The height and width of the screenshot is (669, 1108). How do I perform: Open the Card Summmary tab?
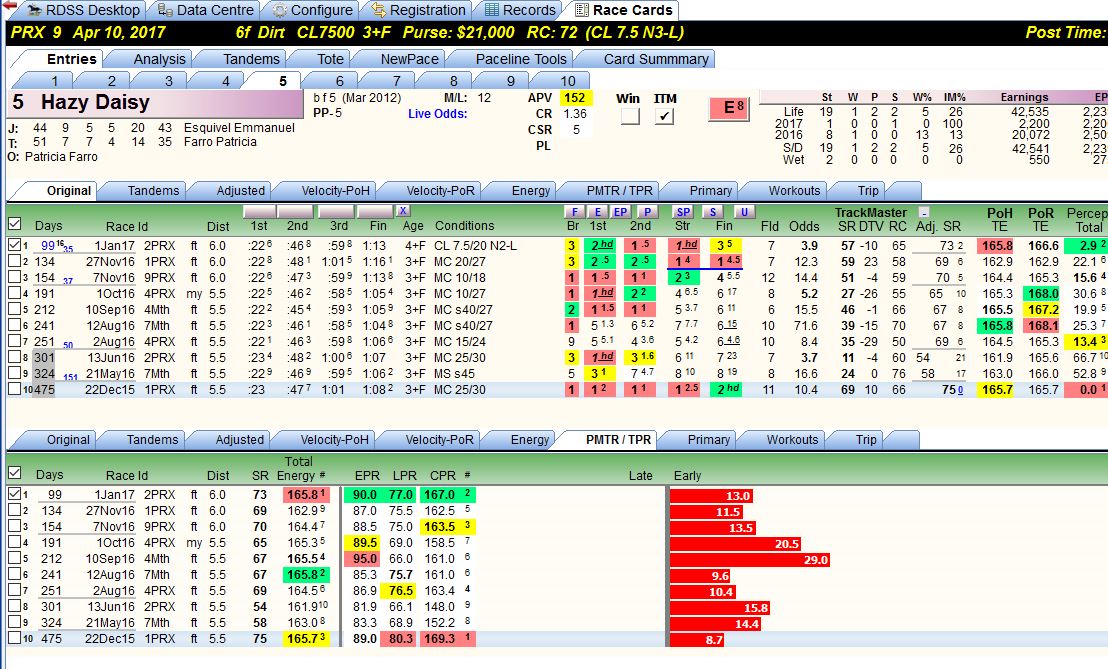point(656,59)
